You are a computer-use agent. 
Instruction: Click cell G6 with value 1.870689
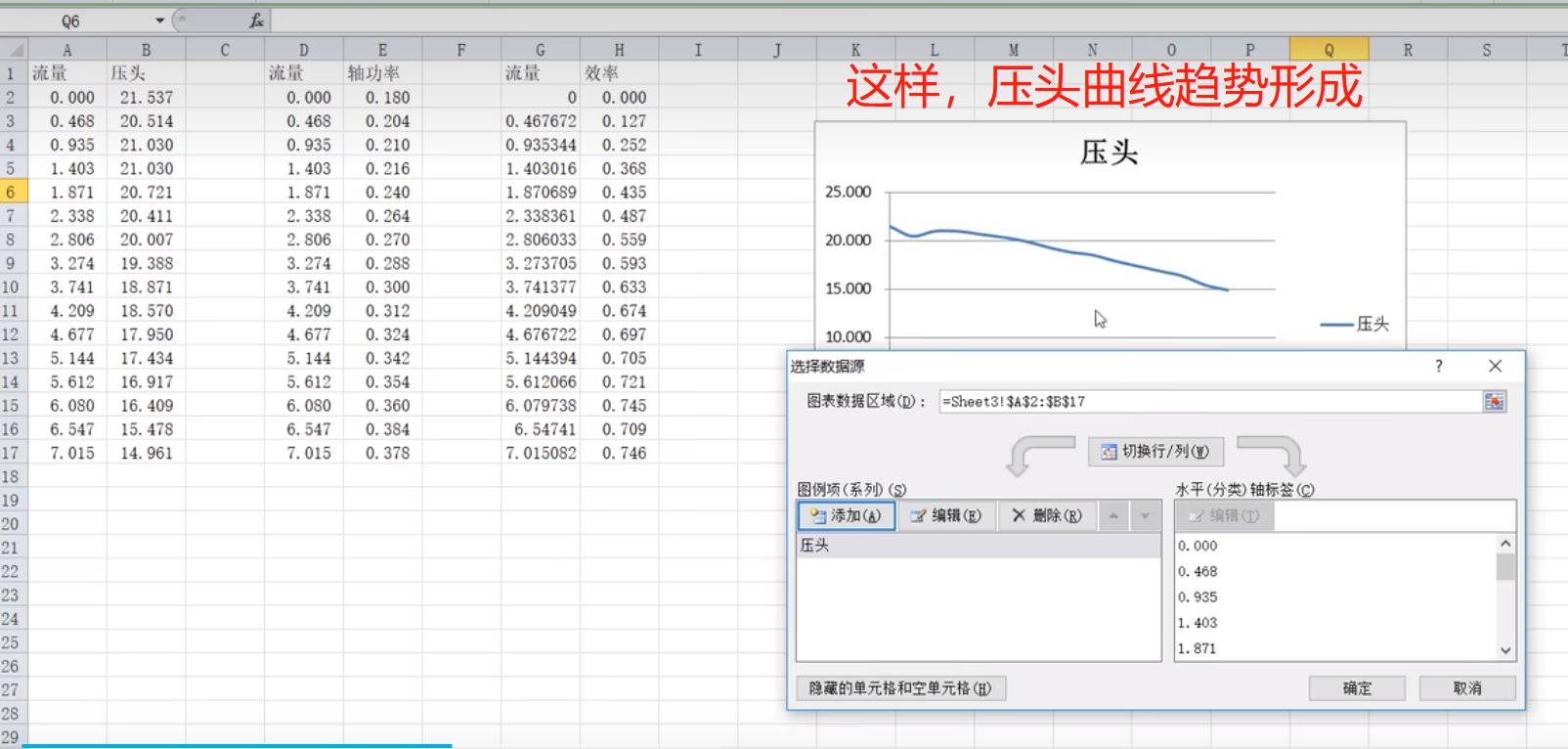(x=541, y=192)
